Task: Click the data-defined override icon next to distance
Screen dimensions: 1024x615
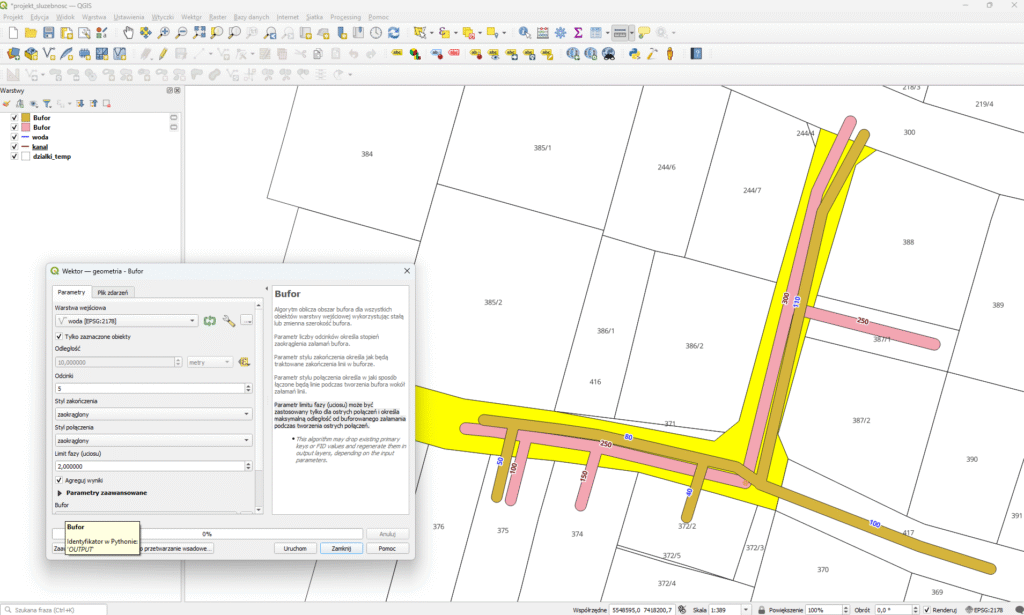Action: [244, 362]
